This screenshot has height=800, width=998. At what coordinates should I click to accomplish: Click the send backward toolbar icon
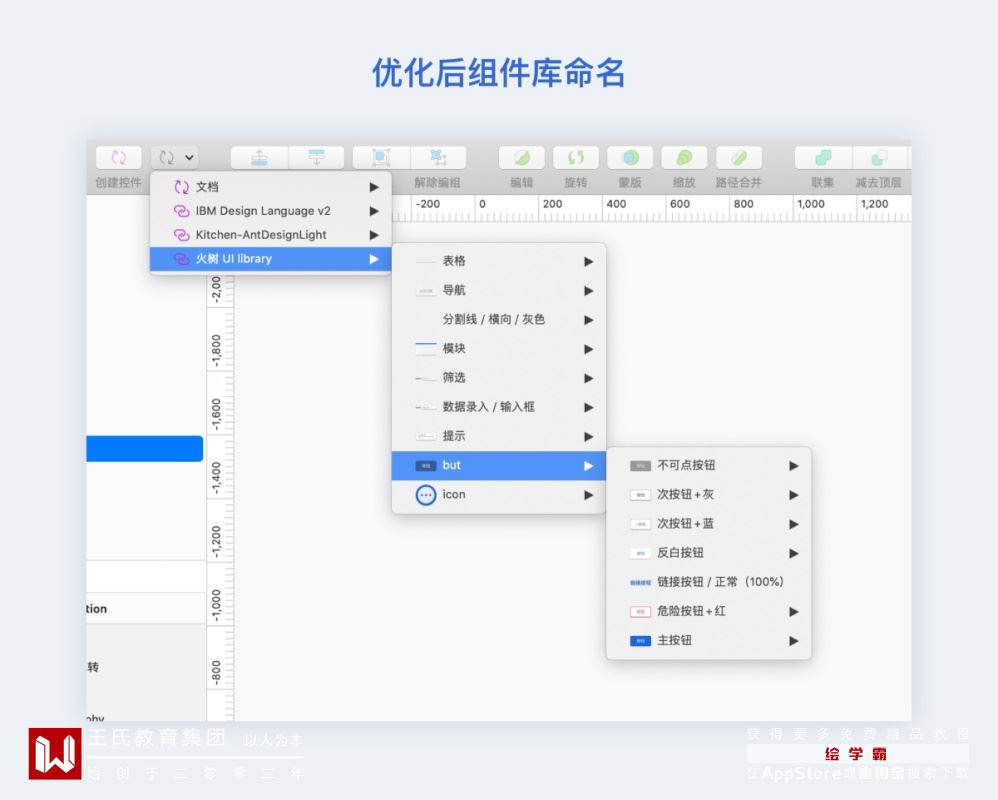[316, 157]
